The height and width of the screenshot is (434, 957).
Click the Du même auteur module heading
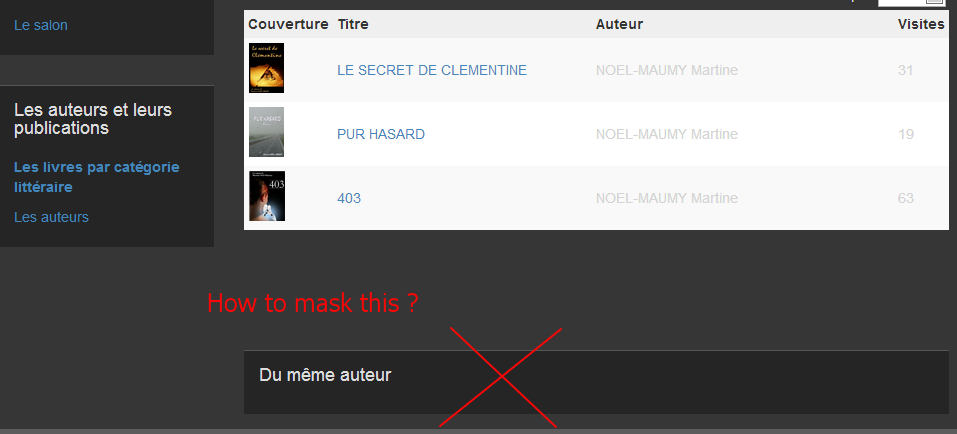point(325,375)
